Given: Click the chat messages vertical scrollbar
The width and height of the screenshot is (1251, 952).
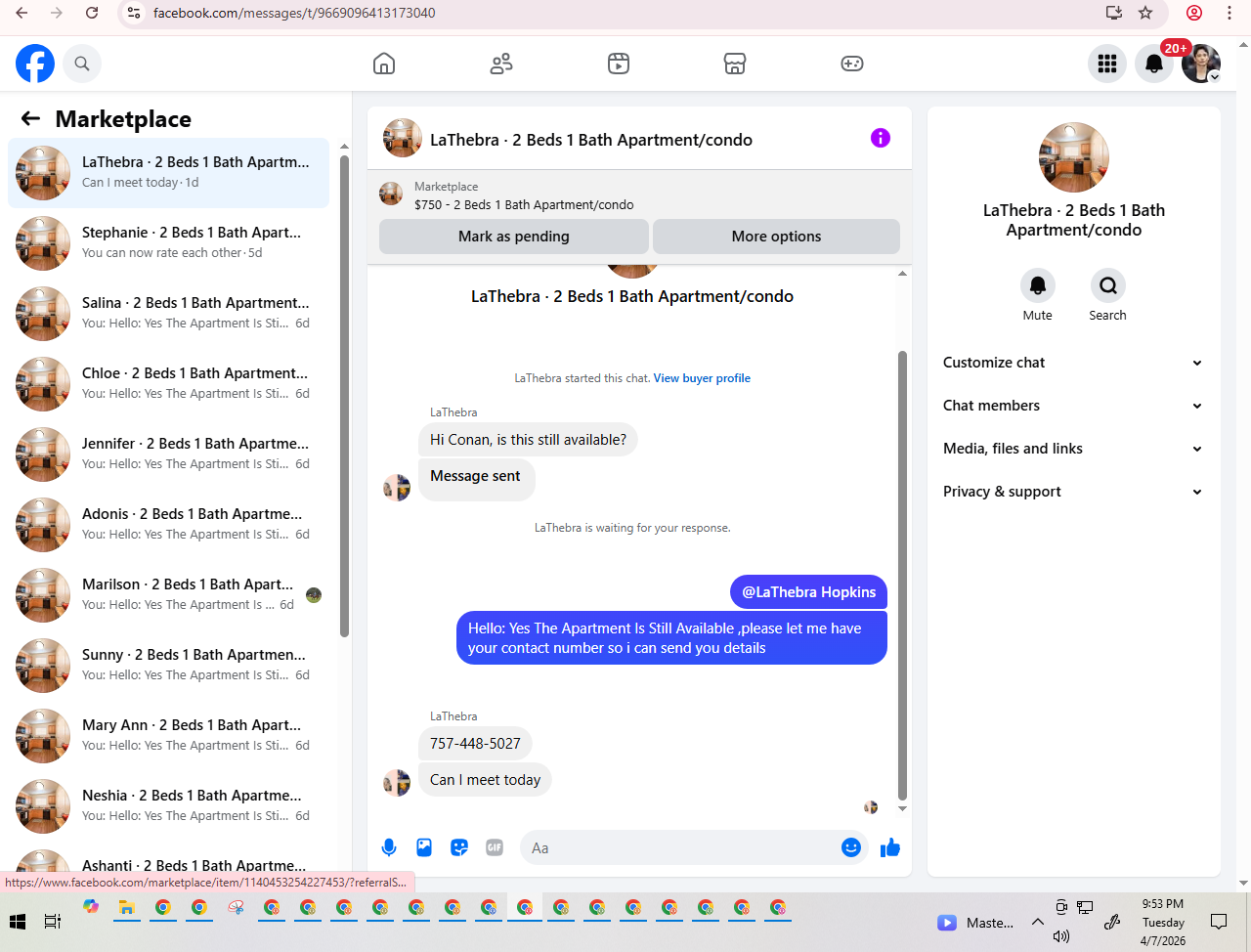Looking at the screenshot, I should click(x=902, y=575).
